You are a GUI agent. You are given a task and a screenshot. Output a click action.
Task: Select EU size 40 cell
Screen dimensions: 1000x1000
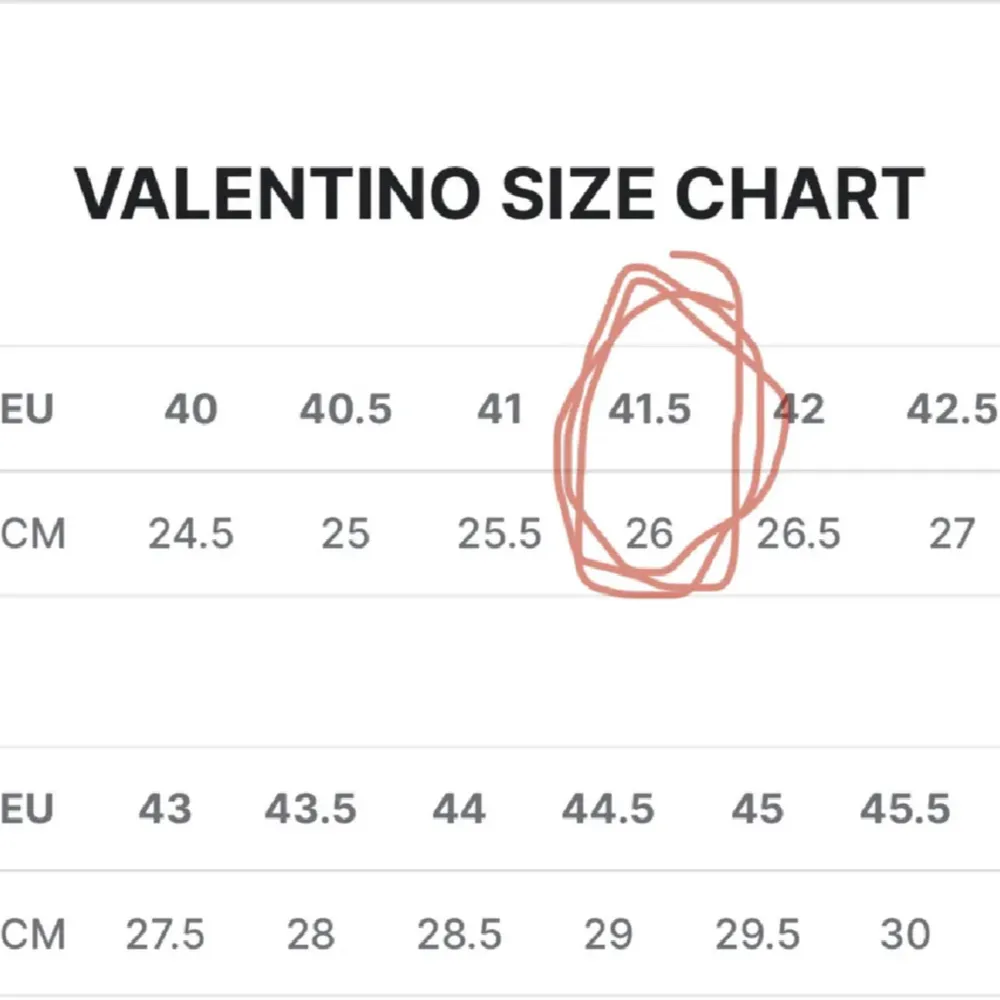(x=191, y=409)
